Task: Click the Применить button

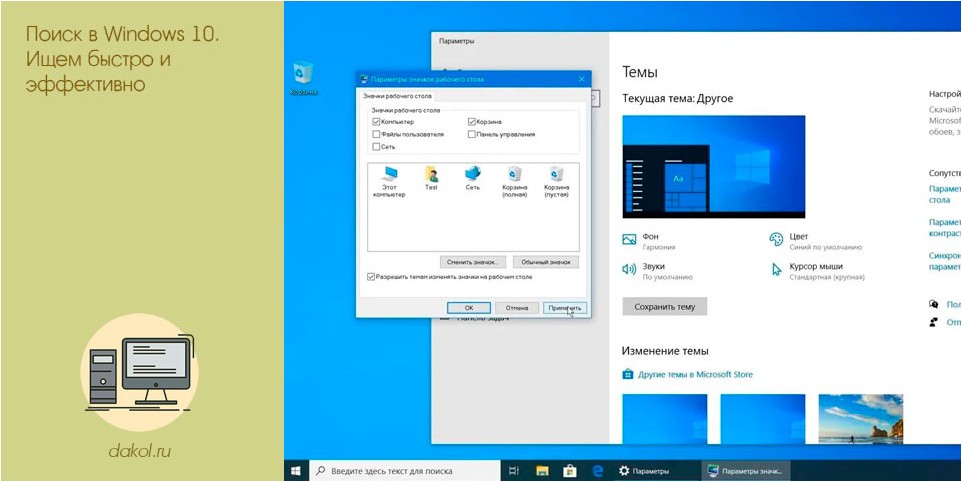Action: [x=565, y=307]
